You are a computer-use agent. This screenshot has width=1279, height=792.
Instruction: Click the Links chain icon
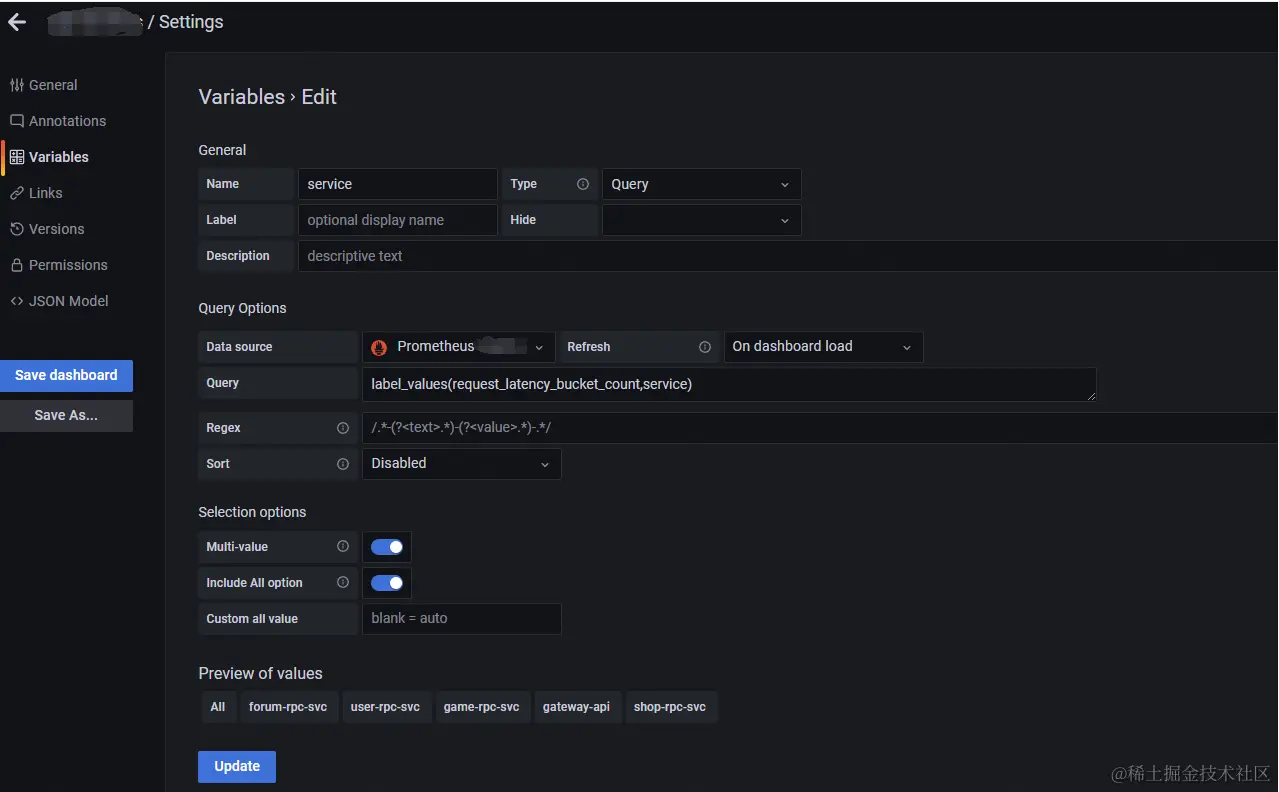[x=16, y=193]
